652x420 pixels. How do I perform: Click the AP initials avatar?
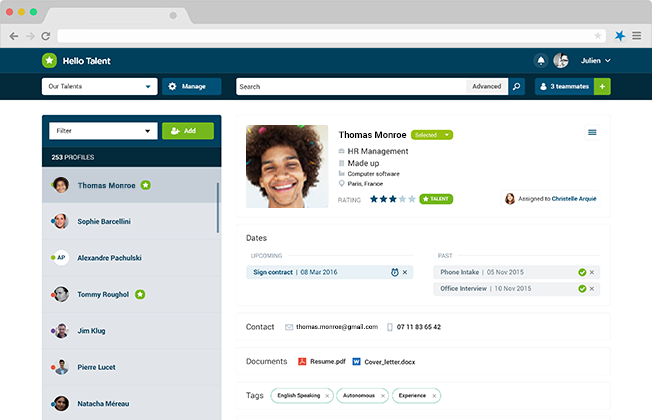click(61, 257)
